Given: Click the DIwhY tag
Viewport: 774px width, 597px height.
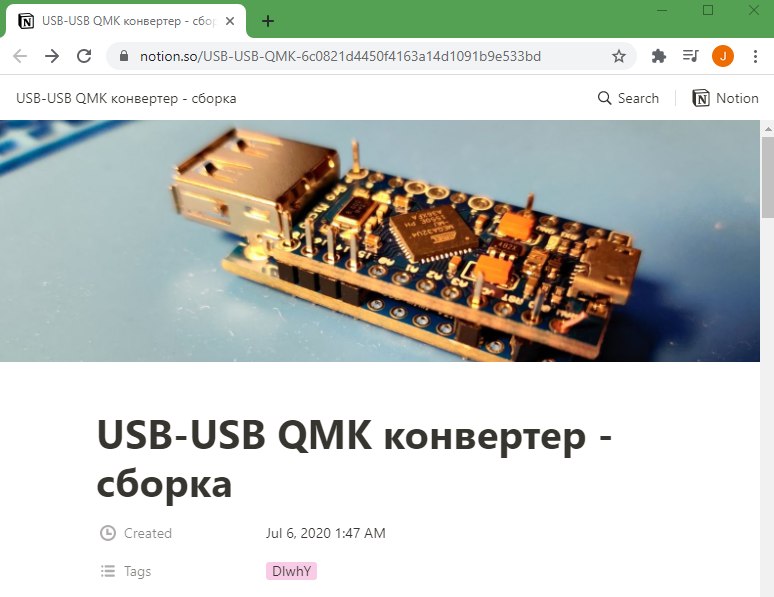Looking at the screenshot, I should pyautogui.click(x=291, y=571).
